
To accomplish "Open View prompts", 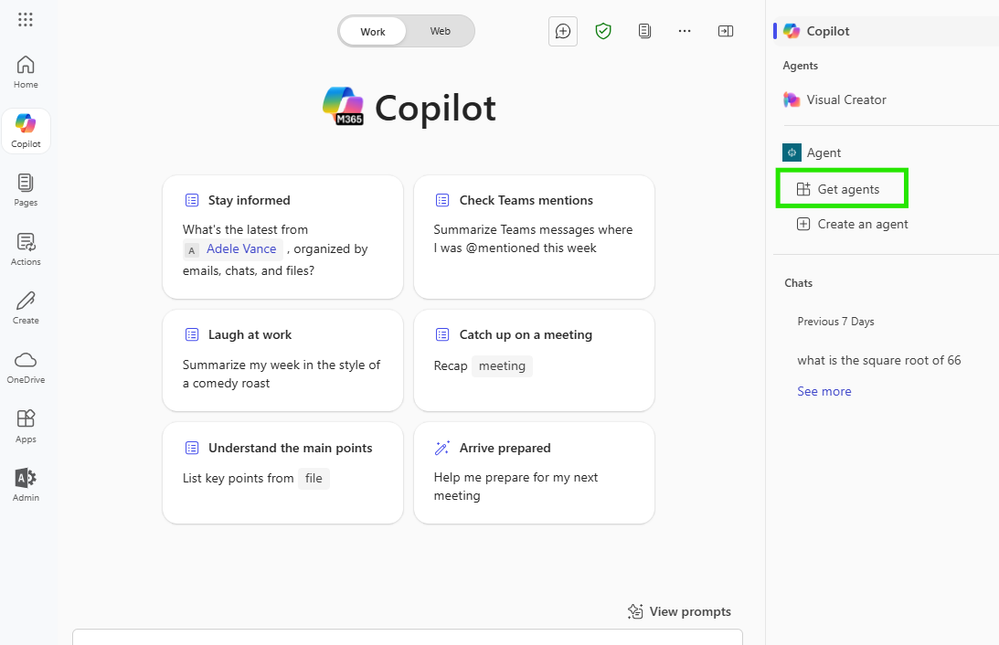I will pyautogui.click(x=679, y=612).
